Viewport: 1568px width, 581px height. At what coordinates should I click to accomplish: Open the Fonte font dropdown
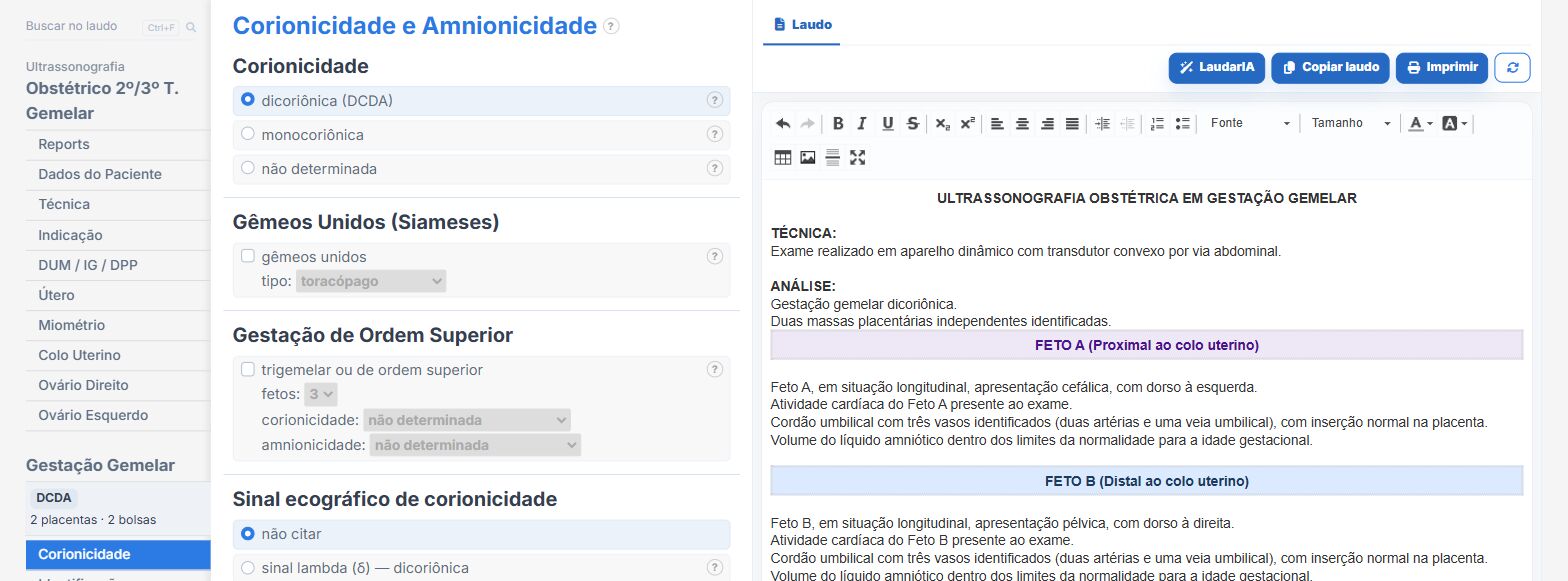(x=1249, y=123)
